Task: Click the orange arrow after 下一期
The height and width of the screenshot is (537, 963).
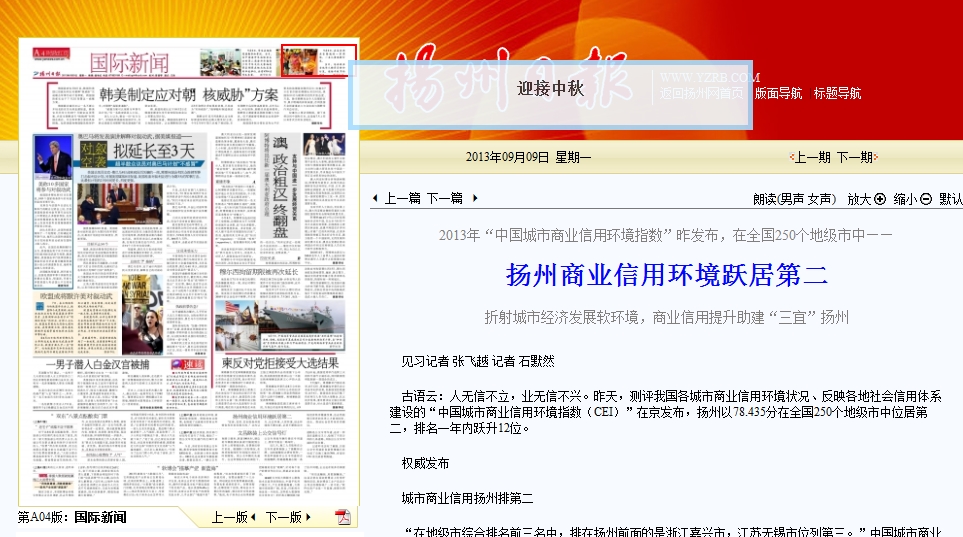Action: click(x=876, y=157)
